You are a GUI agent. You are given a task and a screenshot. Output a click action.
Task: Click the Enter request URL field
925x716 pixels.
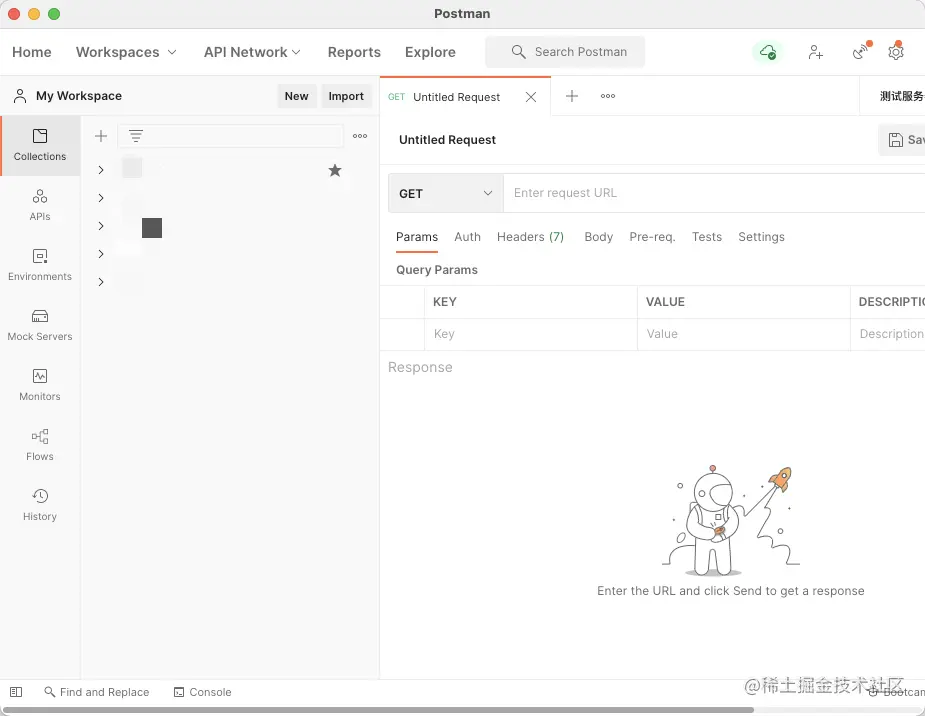(x=714, y=193)
